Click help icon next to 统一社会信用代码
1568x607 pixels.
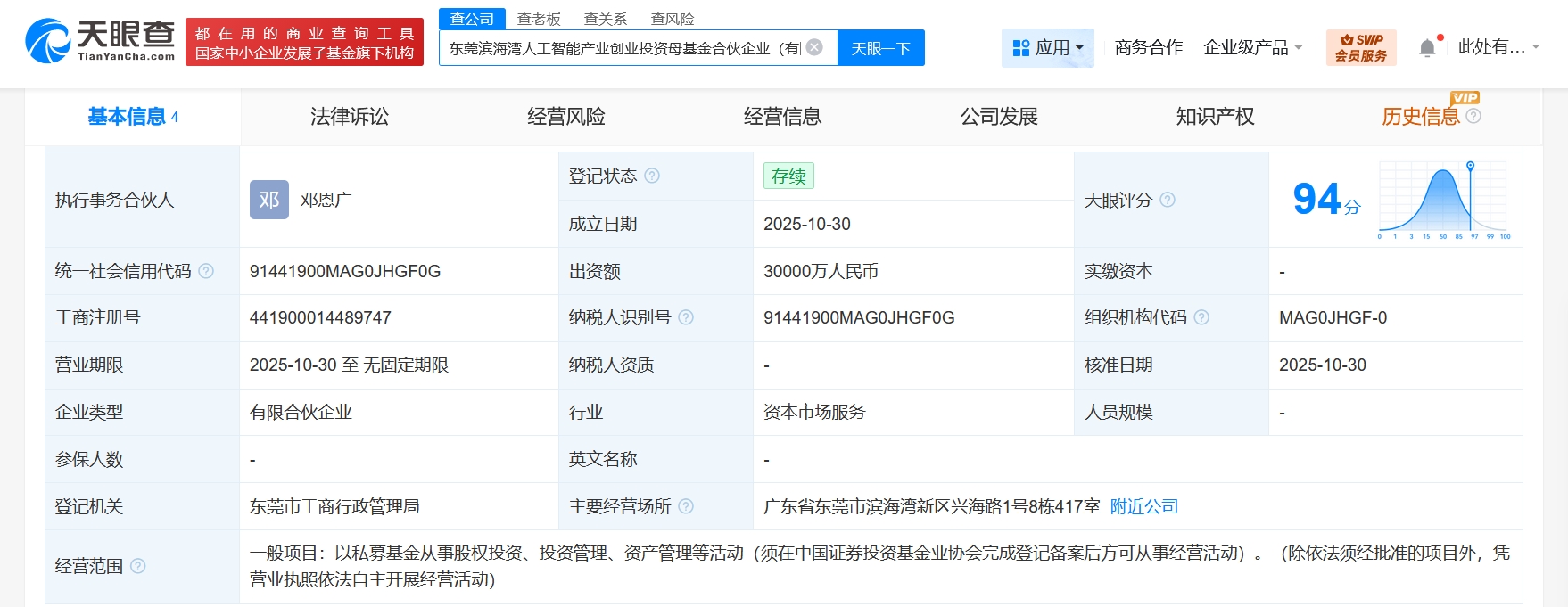pos(206,271)
